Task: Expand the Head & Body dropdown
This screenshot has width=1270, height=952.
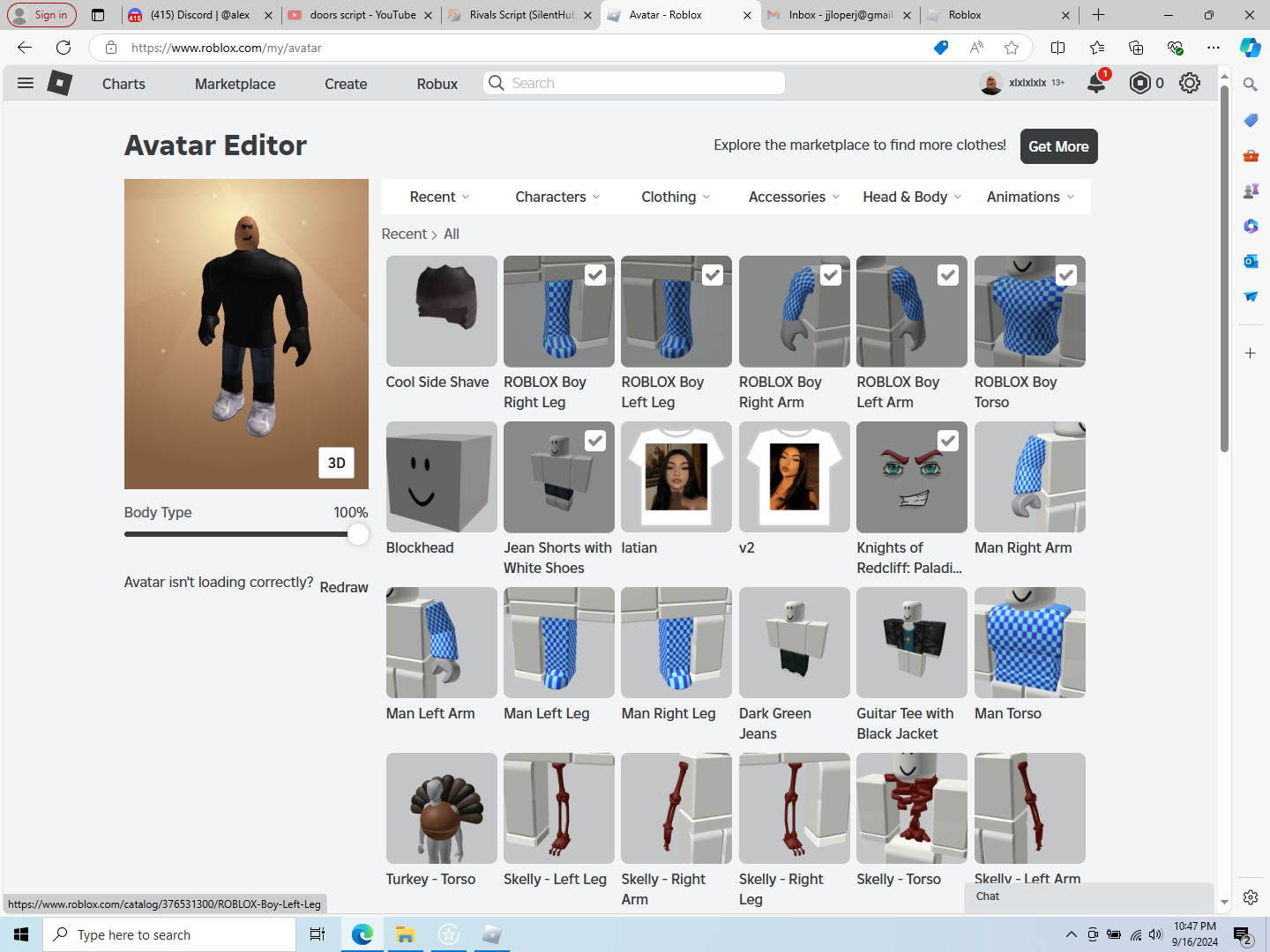Action: click(912, 197)
